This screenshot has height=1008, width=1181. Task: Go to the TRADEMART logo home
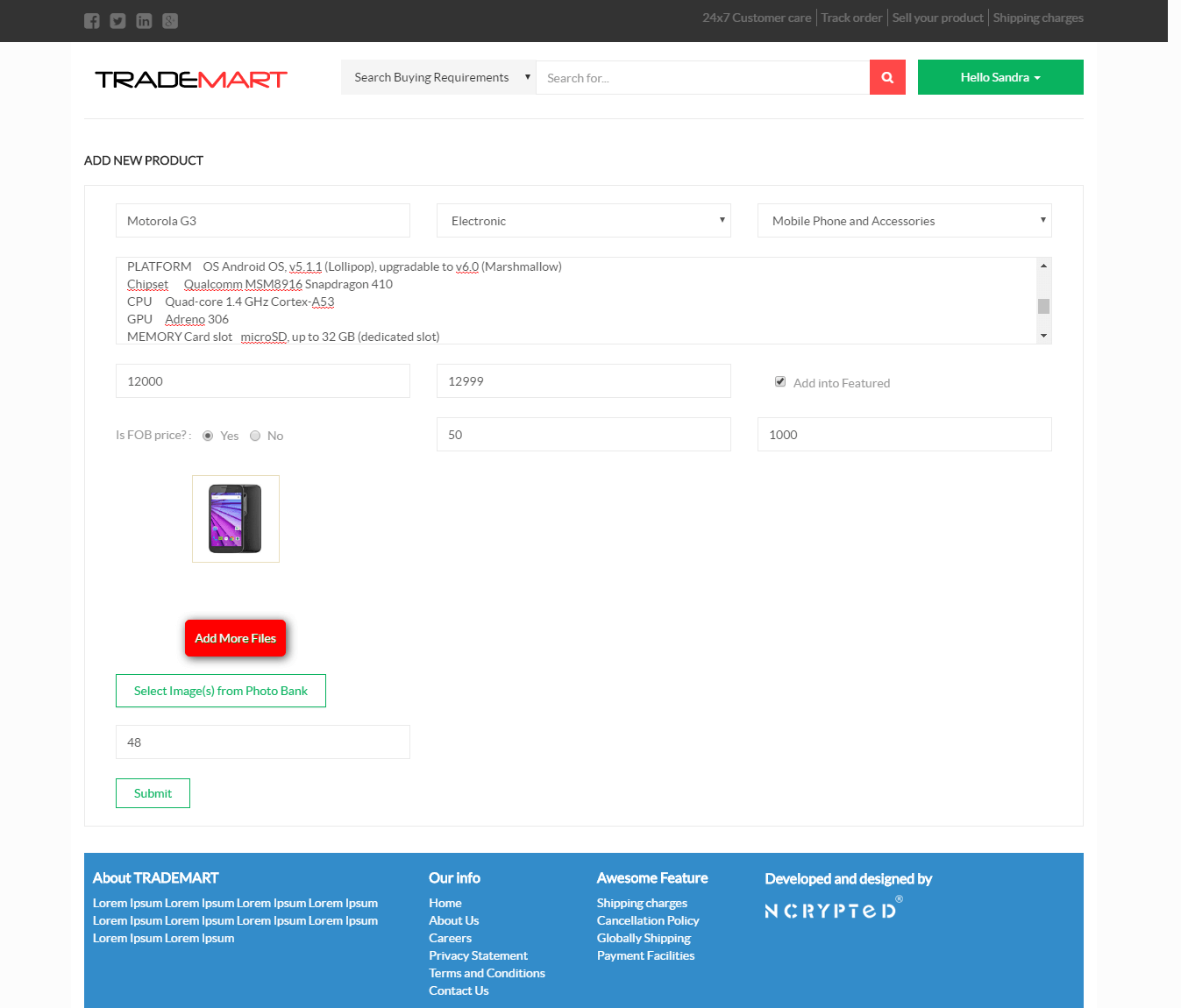[191, 80]
